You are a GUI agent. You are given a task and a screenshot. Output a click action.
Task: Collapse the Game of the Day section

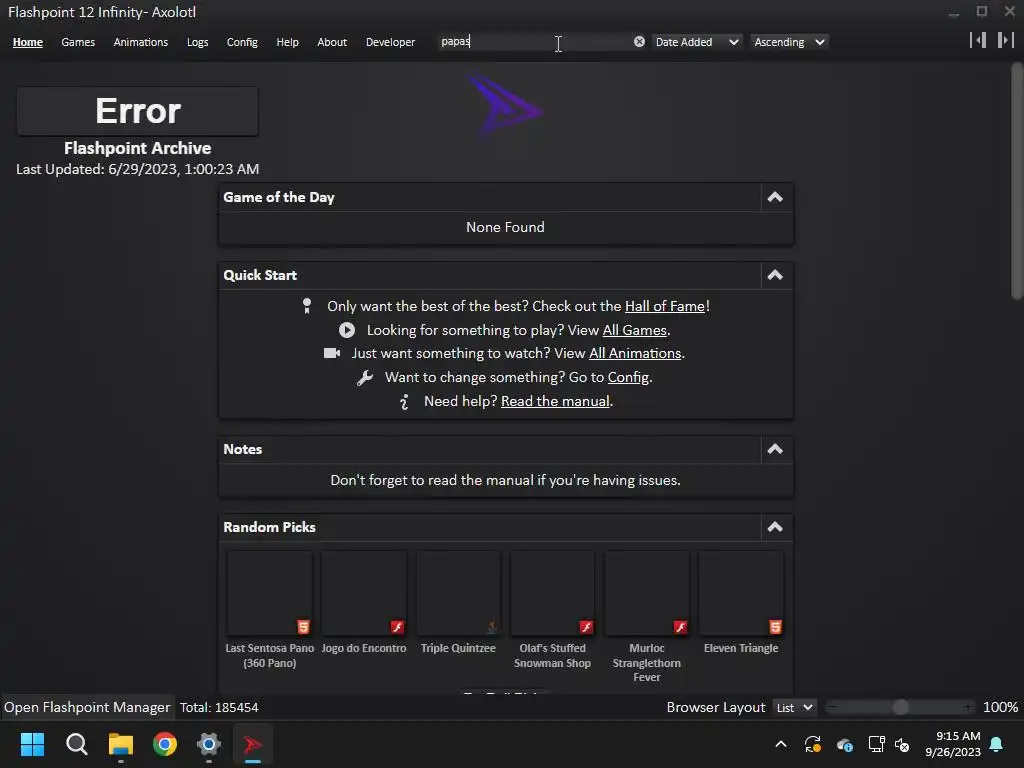(x=775, y=197)
